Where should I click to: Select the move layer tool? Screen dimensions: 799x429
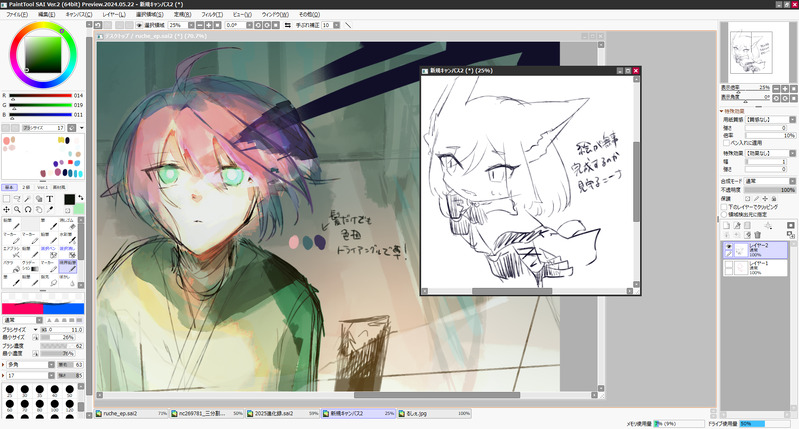(7, 209)
